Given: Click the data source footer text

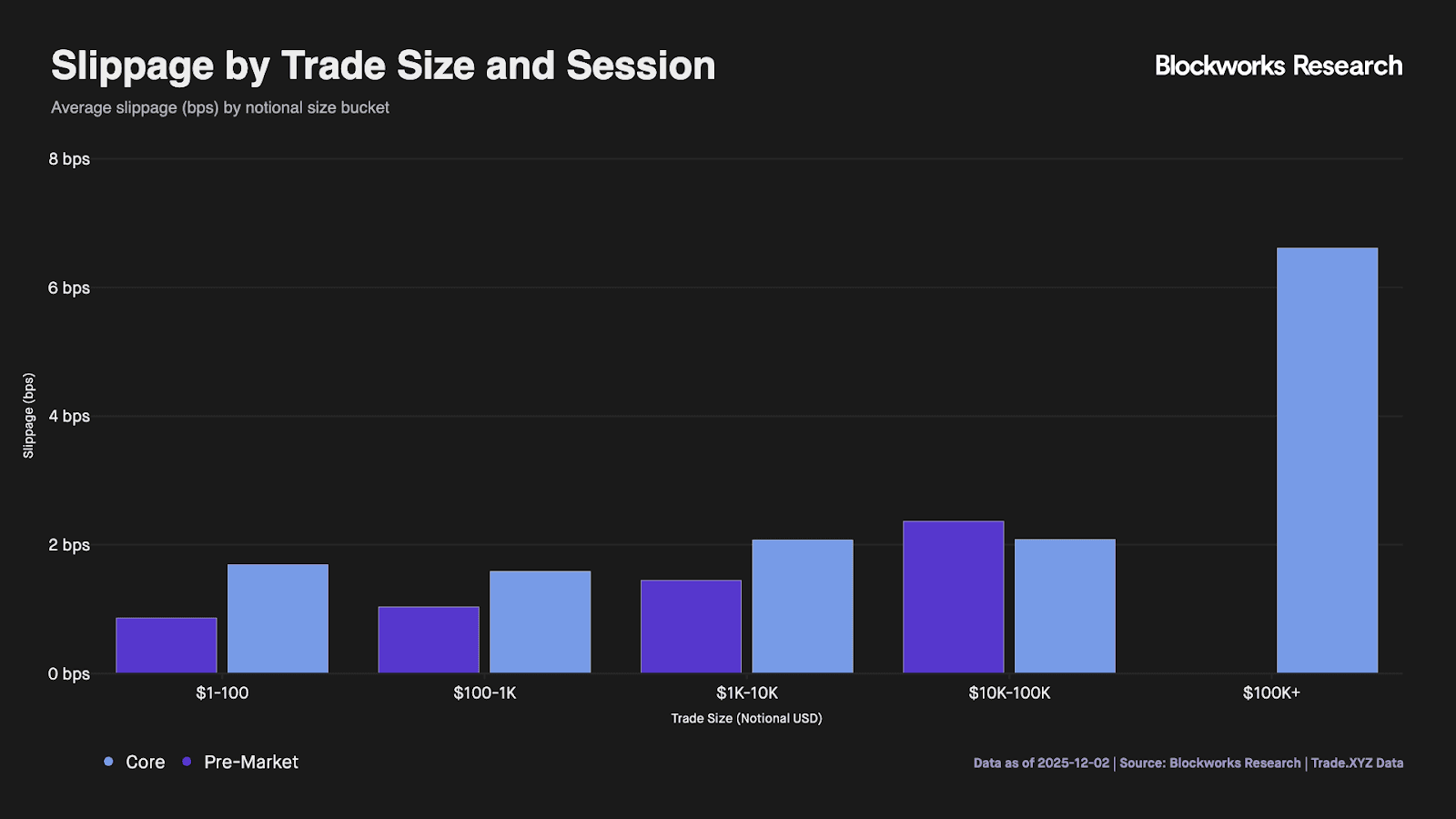Looking at the screenshot, I should [x=1188, y=763].
